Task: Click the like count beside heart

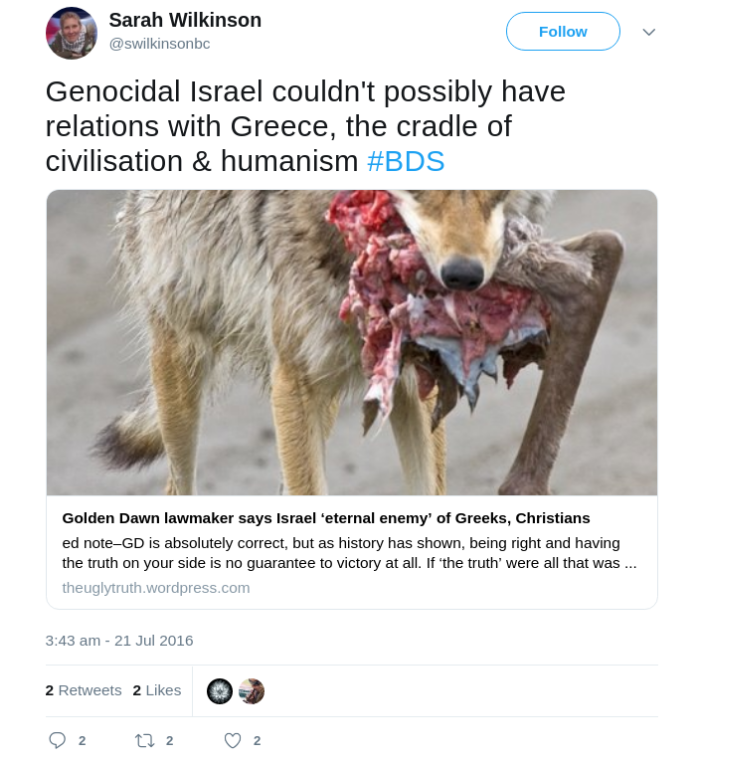Action: click(x=257, y=741)
